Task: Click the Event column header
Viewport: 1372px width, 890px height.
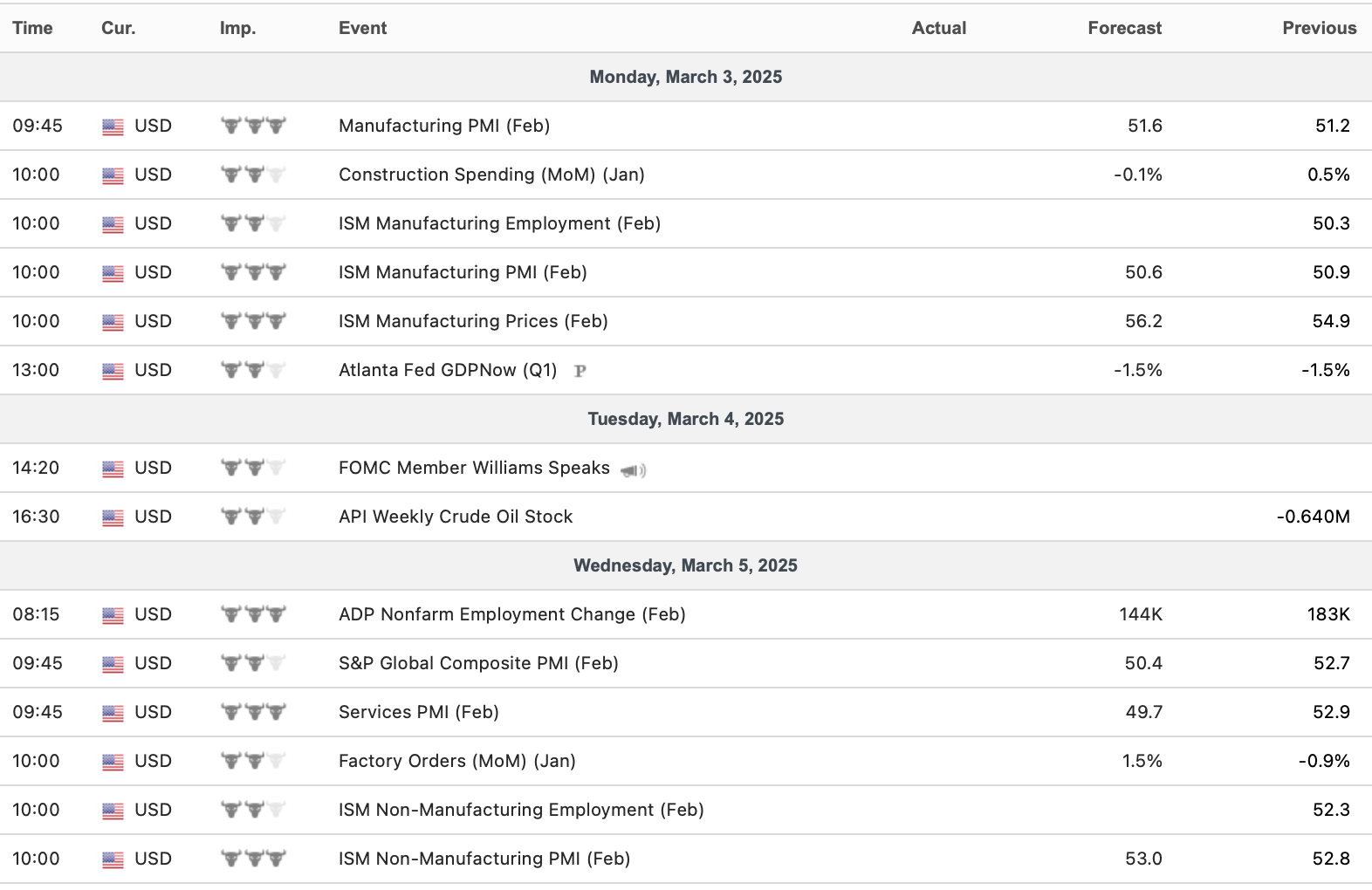Action: 362,28
